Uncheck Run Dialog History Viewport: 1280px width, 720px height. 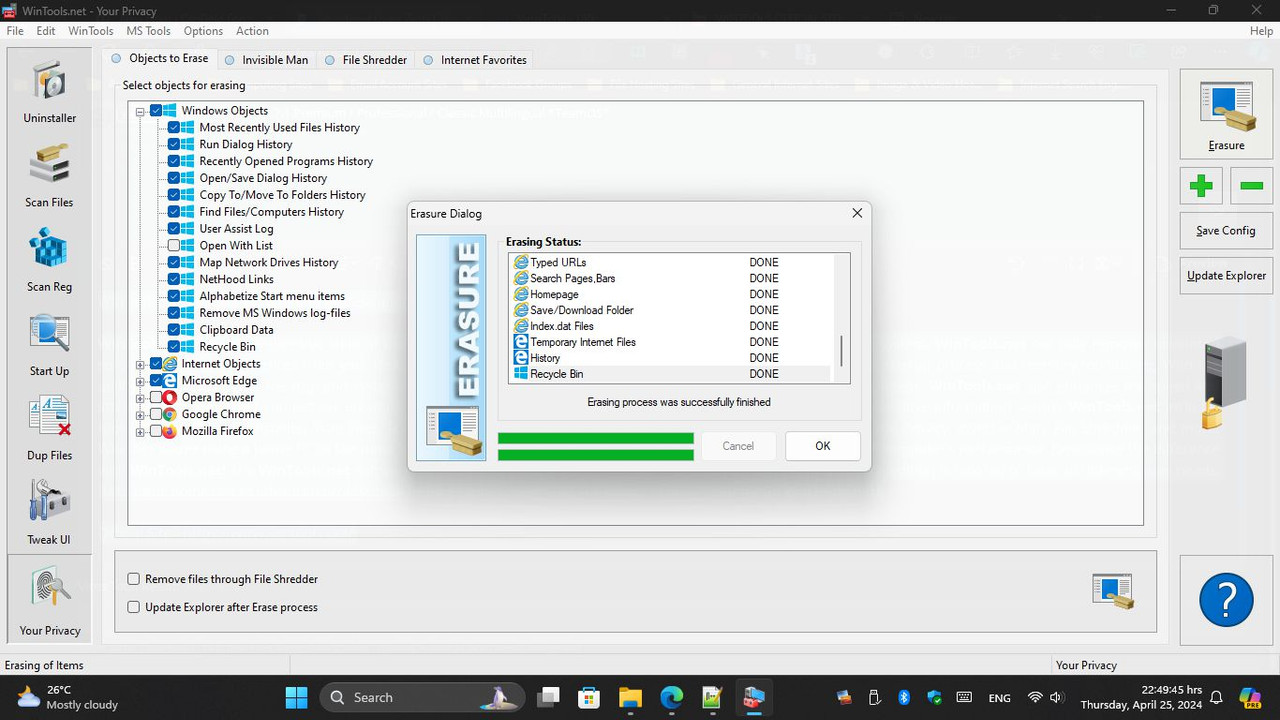tap(174, 144)
